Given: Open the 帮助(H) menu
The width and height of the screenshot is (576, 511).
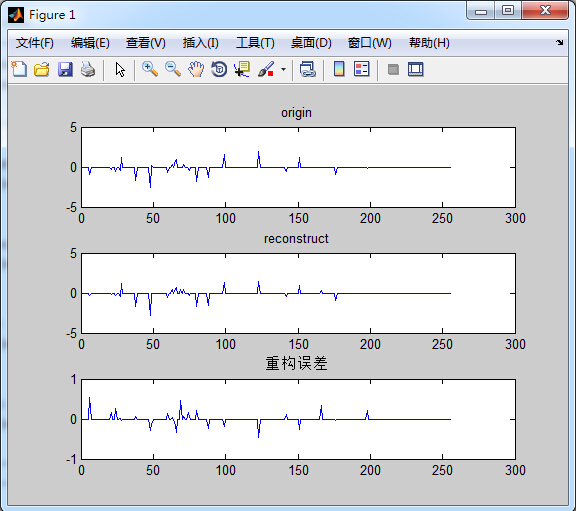Looking at the screenshot, I should tap(429, 43).
